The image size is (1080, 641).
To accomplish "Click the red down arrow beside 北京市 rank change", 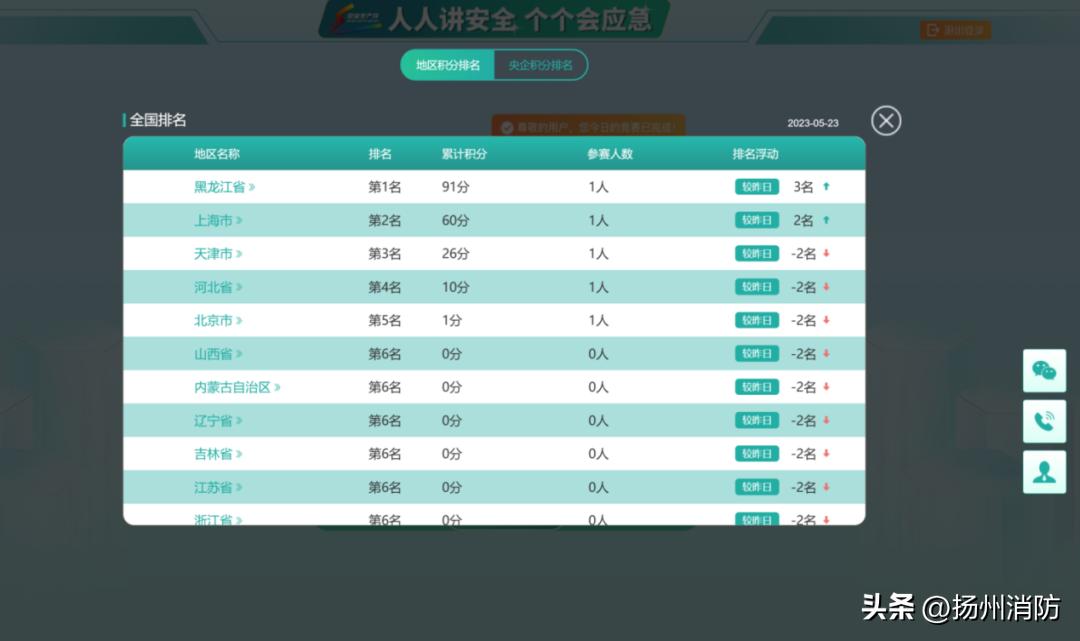I will pyautogui.click(x=824, y=320).
